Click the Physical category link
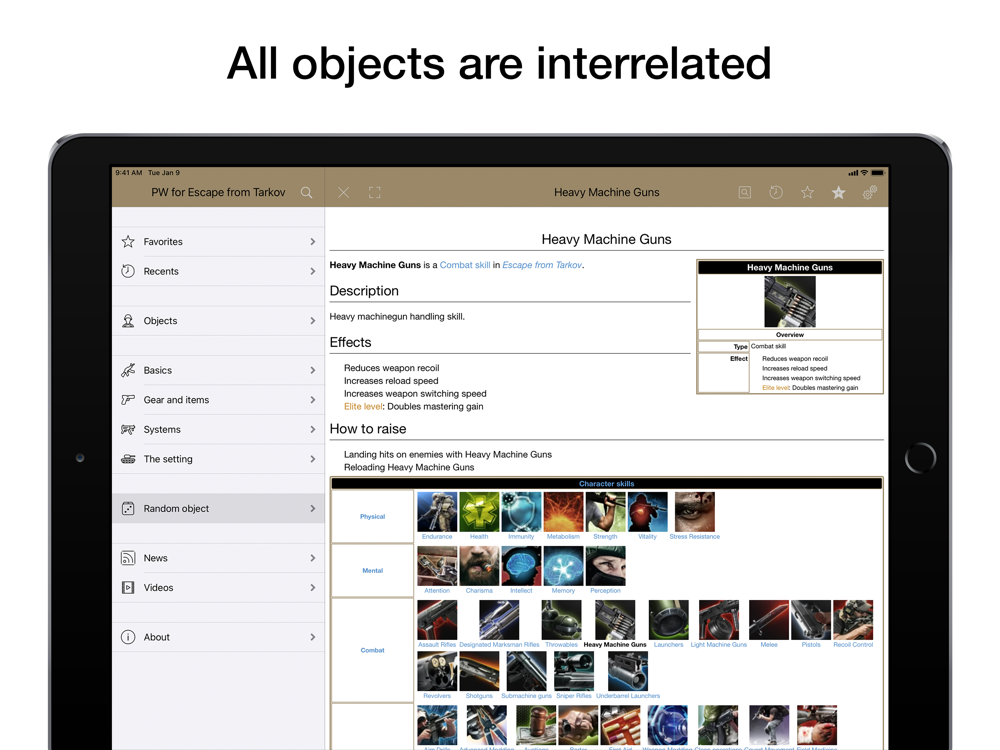The image size is (1000, 750). 372,517
